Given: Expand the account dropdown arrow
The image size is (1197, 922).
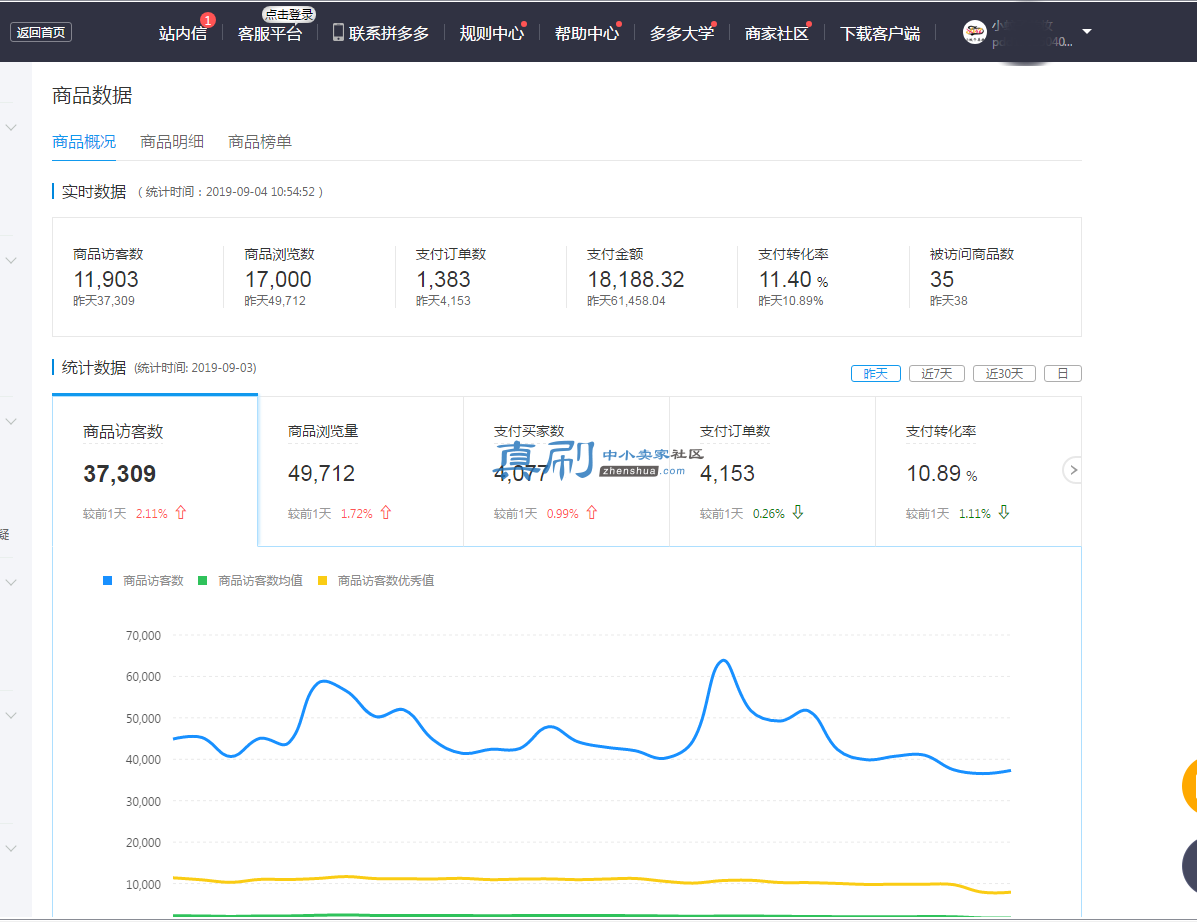Looking at the screenshot, I should [x=1087, y=32].
